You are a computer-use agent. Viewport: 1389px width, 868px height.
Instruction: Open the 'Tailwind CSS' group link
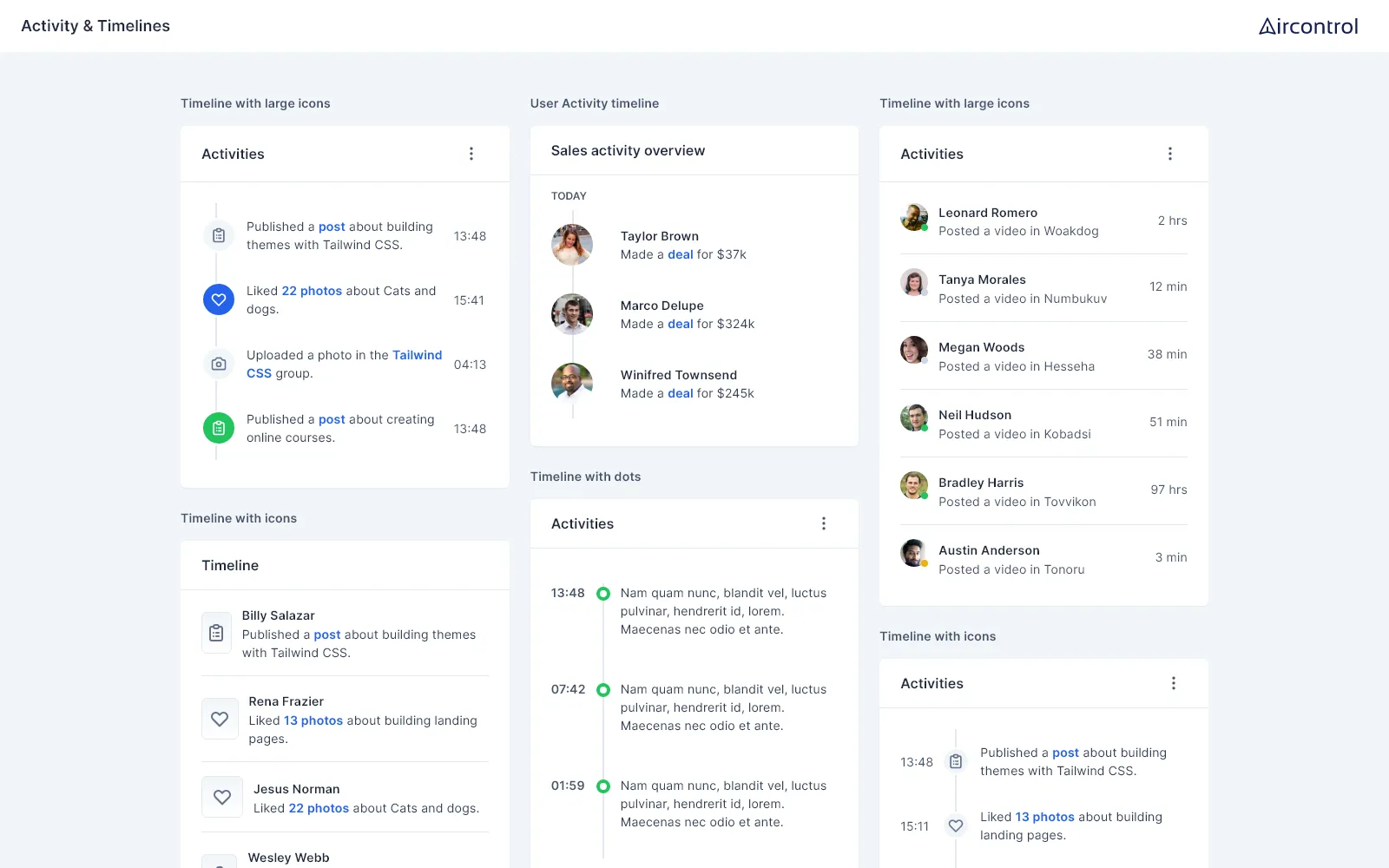click(x=345, y=364)
